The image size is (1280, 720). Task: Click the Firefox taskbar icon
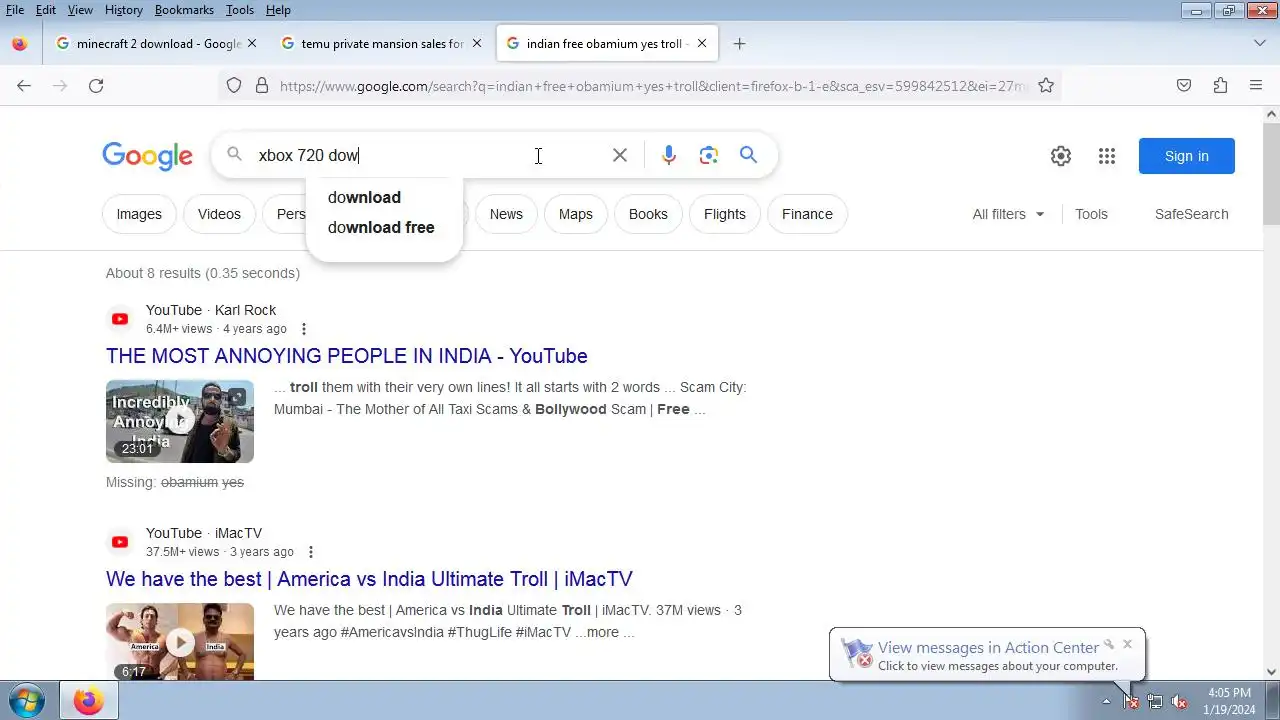pyautogui.click(x=88, y=701)
